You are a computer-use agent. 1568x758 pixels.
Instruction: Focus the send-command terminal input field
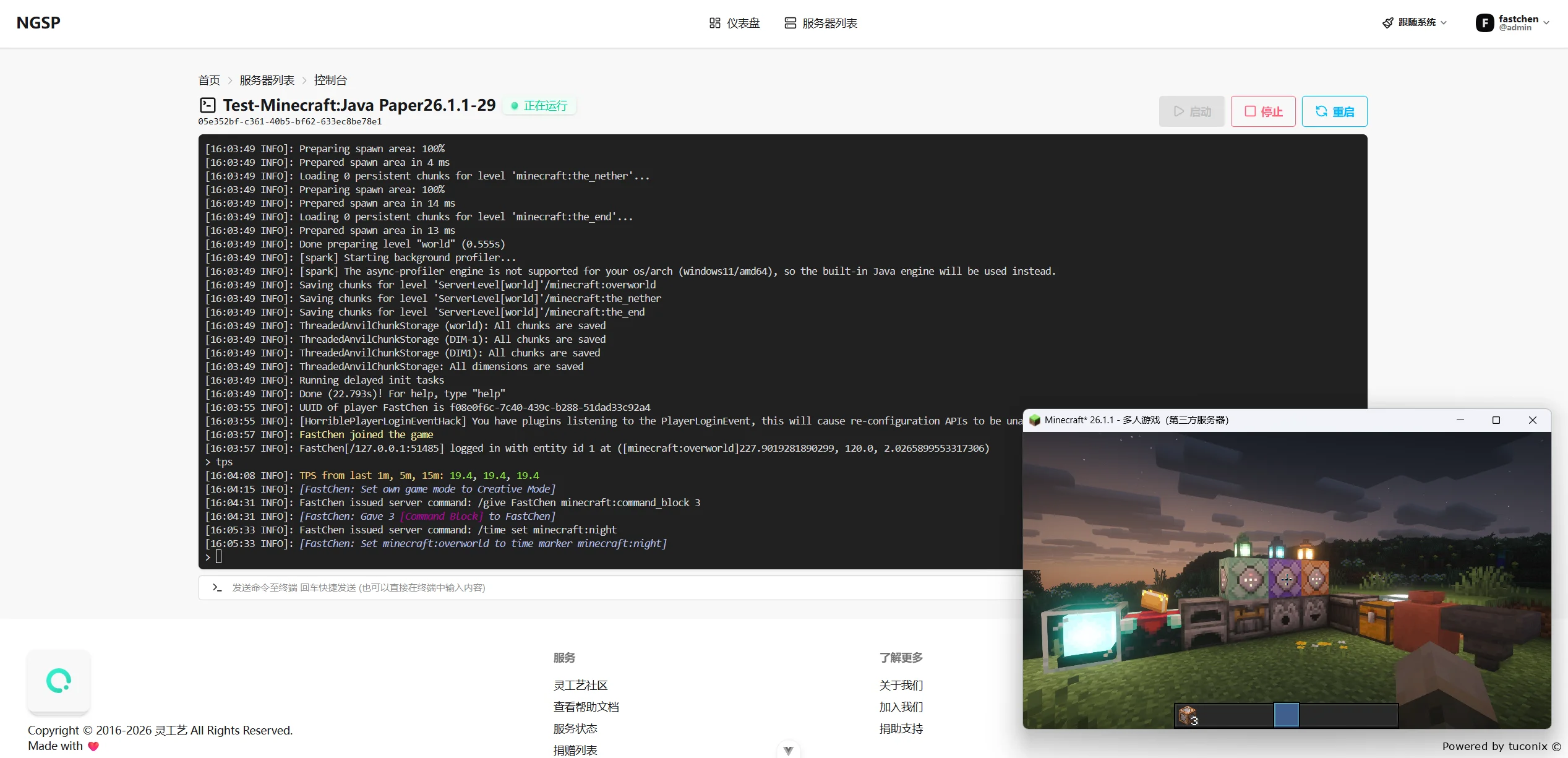tap(619, 587)
